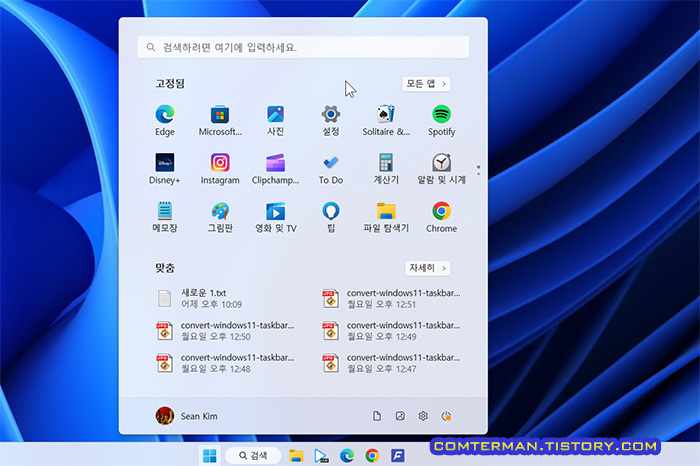The height and width of the screenshot is (466, 700).
Task: Launch Microsoft Store from pinned apps
Action: (220, 120)
